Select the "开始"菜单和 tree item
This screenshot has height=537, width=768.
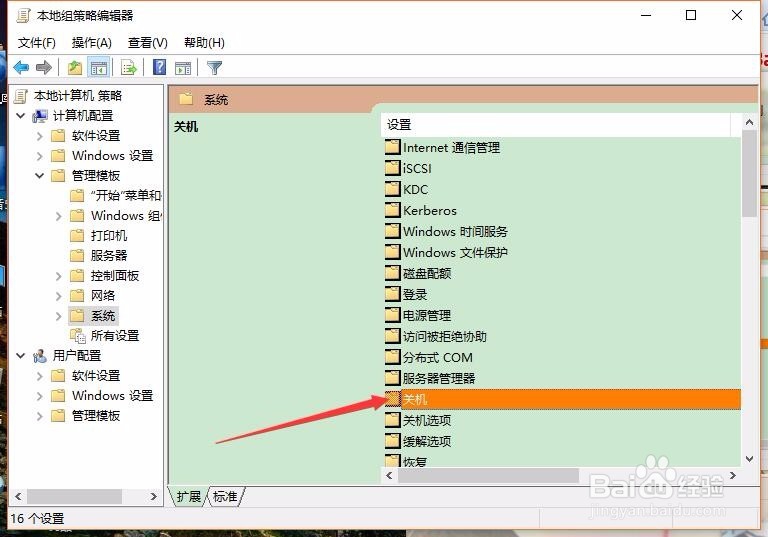[x=126, y=196]
